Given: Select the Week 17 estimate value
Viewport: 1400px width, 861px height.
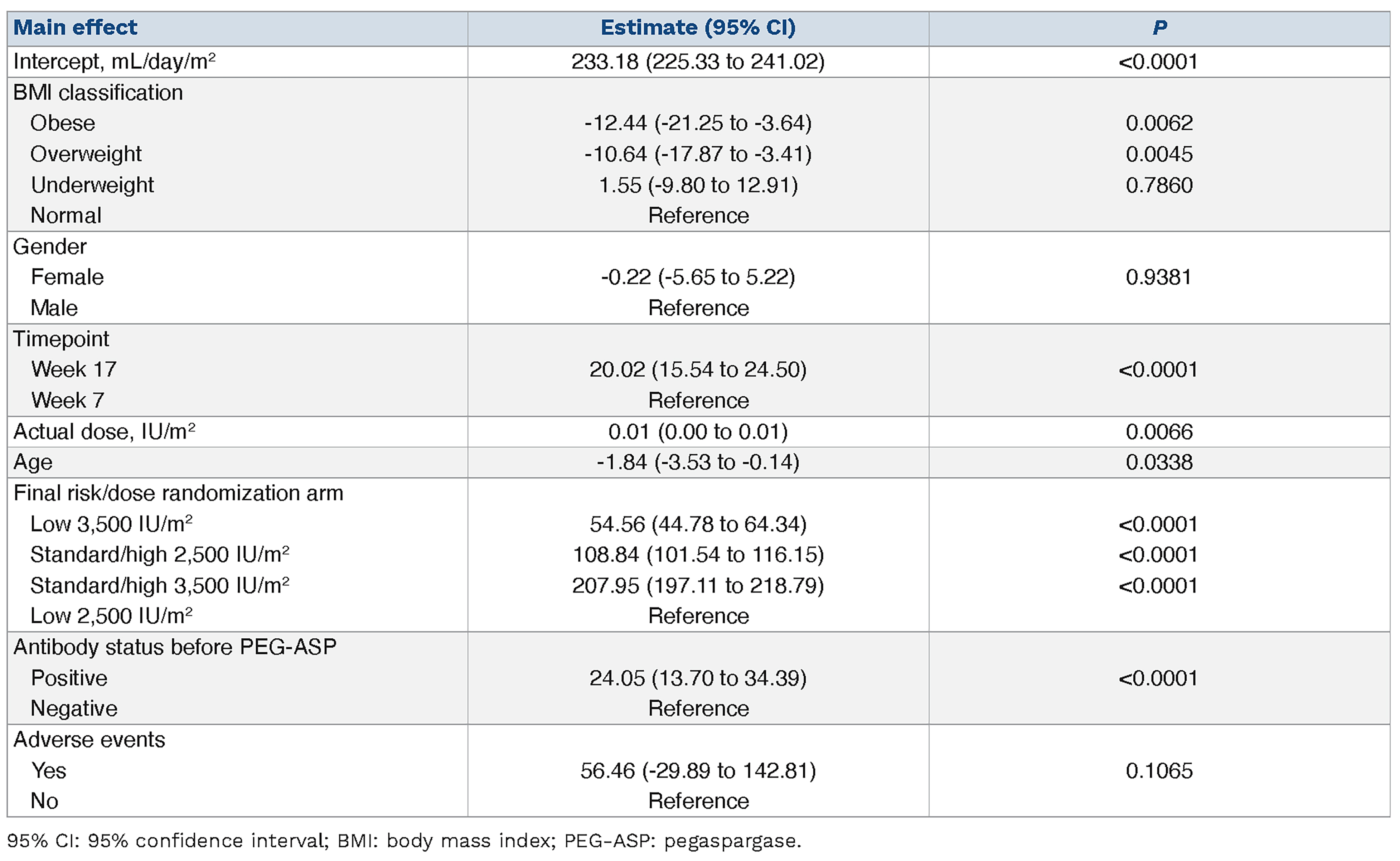Looking at the screenshot, I should pyautogui.click(x=698, y=370).
